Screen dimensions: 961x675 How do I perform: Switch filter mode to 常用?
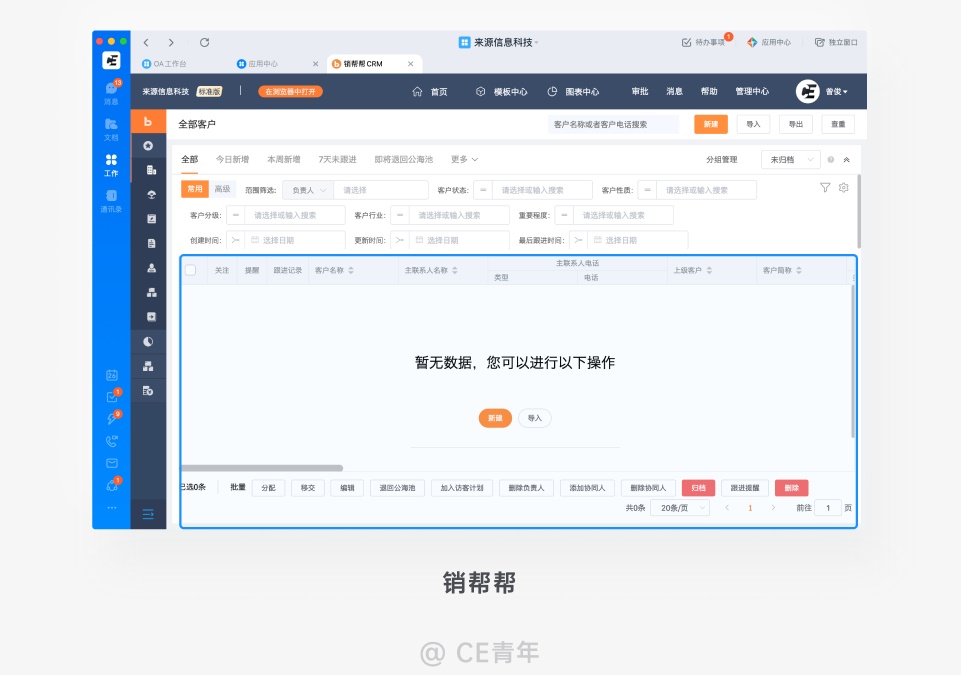[195, 189]
